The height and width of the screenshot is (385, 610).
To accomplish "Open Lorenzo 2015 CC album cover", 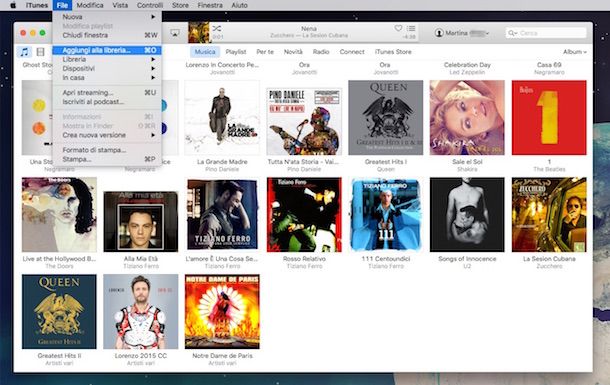I will (141, 312).
